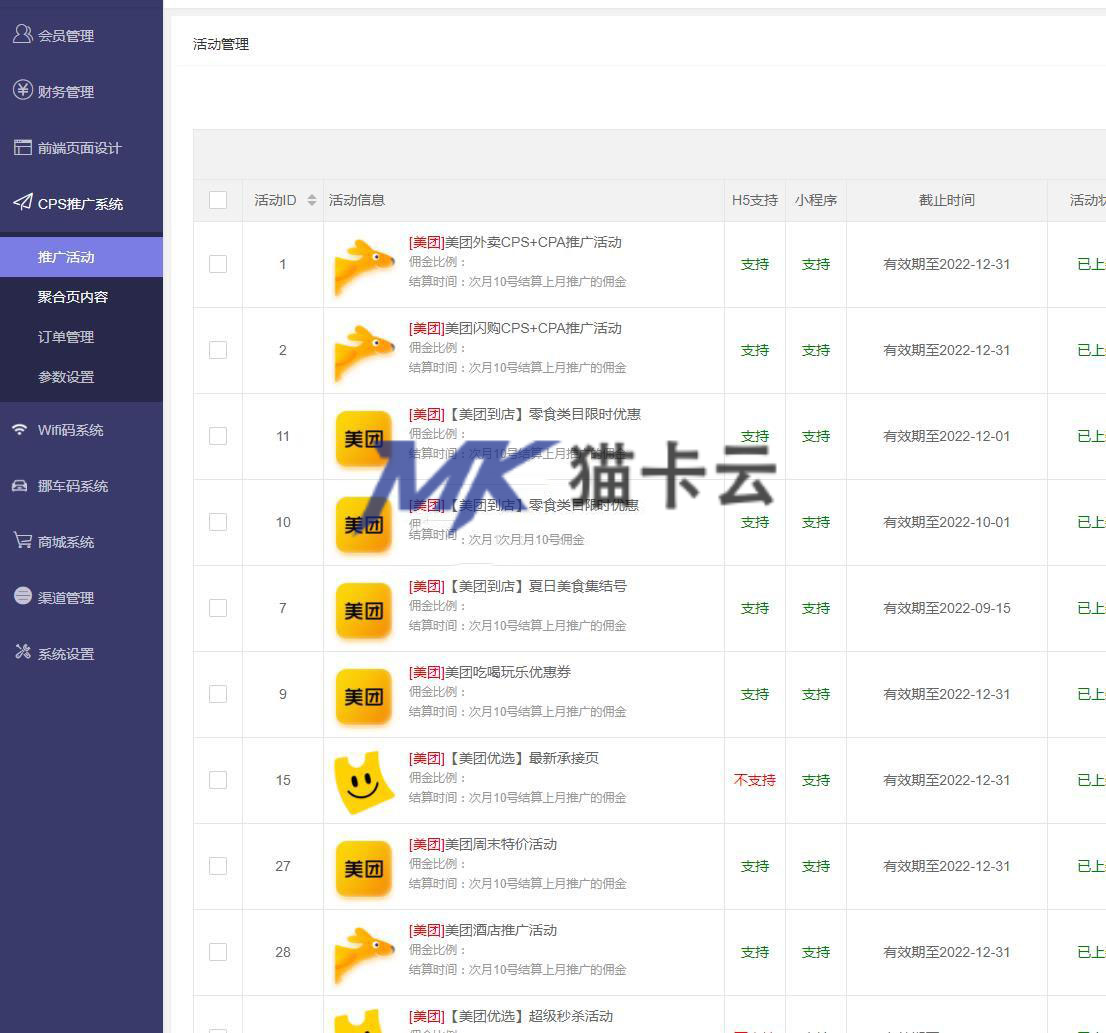Click smiley bag logo of activity 15
The image size is (1106, 1033).
point(364,782)
